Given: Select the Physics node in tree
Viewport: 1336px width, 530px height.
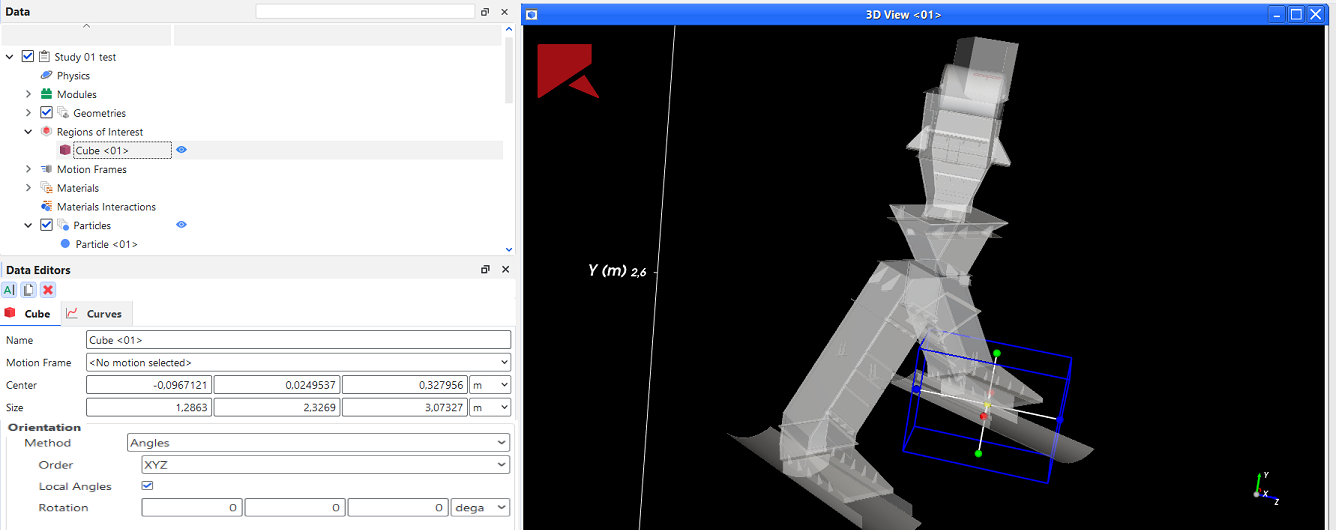Looking at the screenshot, I should pos(72,76).
